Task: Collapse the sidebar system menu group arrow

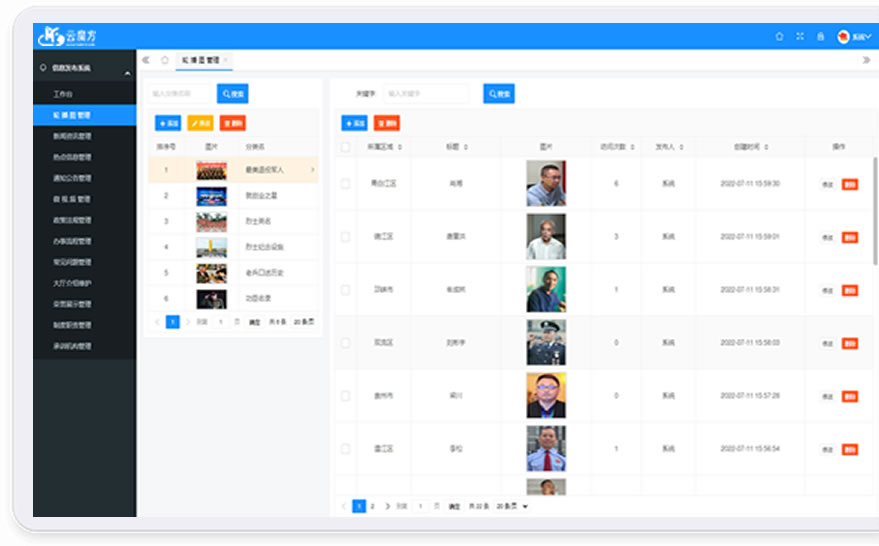Action: coord(127,73)
